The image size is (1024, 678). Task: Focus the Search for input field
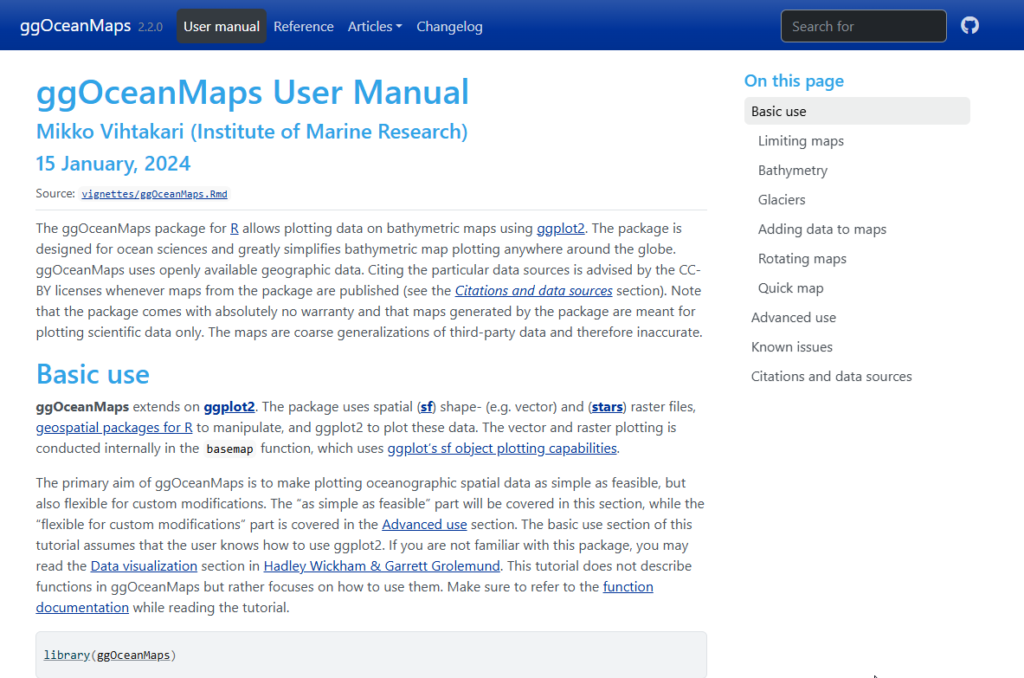click(862, 27)
